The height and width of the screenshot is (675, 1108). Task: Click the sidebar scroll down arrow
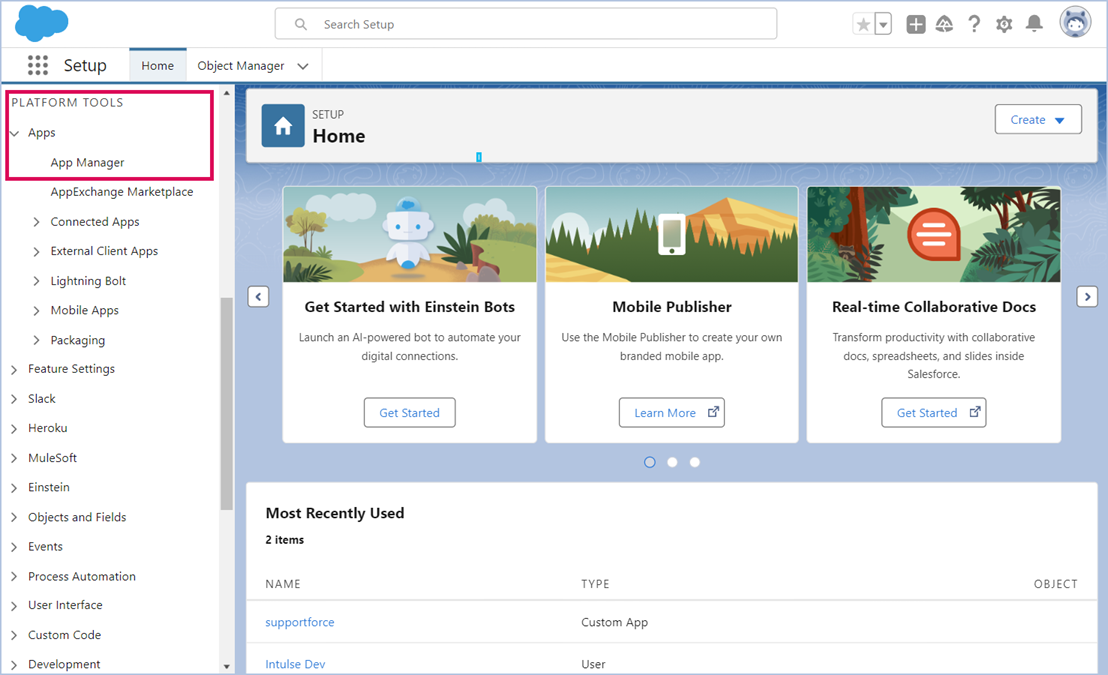pyautogui.click(x=227, y=667)
